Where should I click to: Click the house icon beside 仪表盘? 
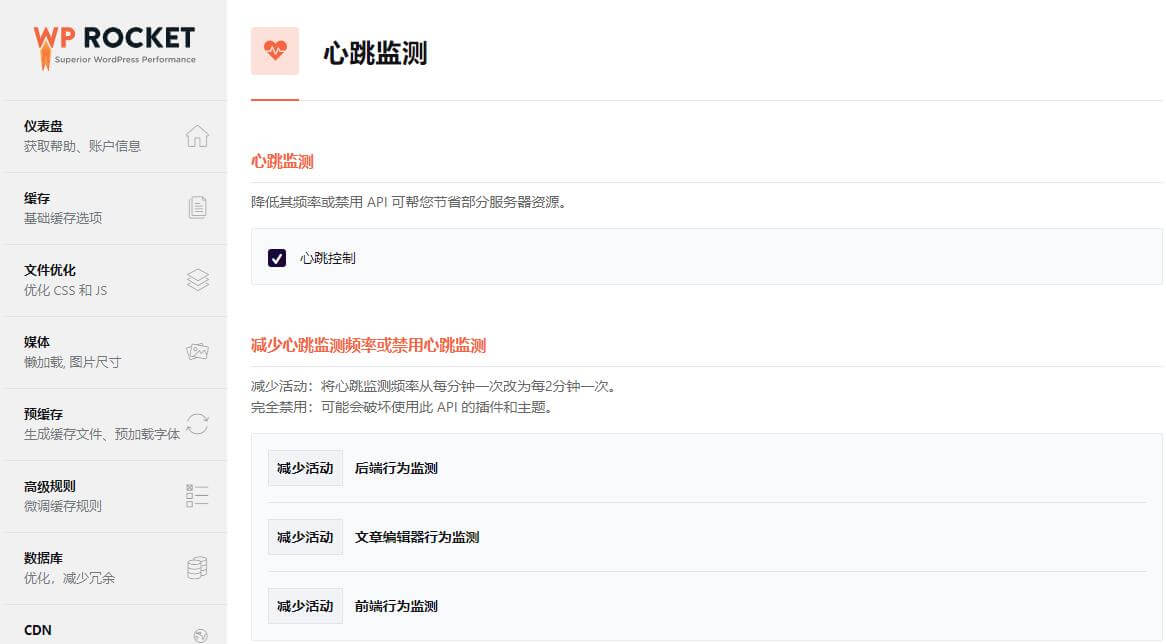click(198, 136)
